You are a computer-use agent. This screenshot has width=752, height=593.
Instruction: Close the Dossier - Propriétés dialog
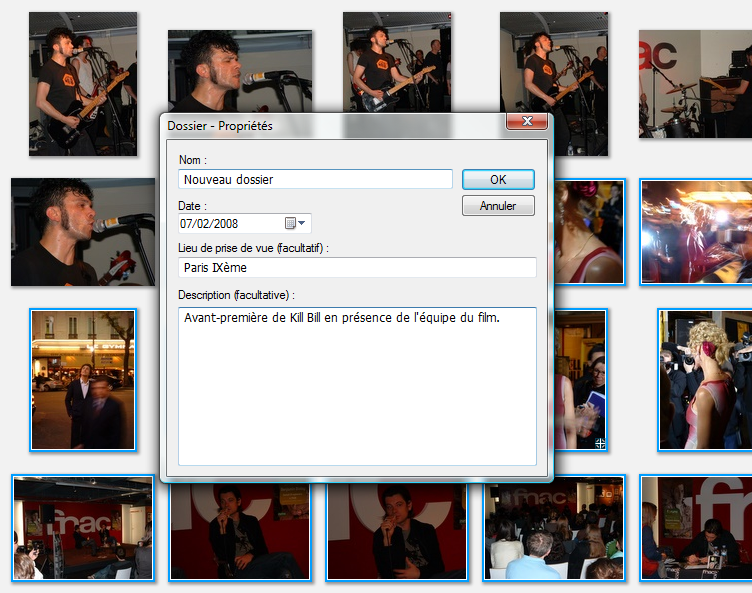pos(527,121)
